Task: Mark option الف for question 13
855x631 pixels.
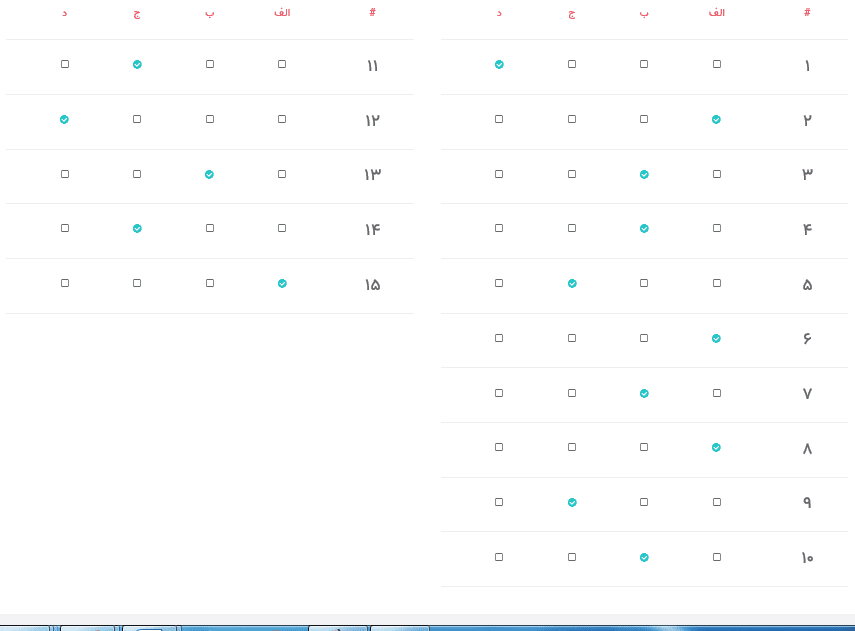Action: tap(282, 174)
